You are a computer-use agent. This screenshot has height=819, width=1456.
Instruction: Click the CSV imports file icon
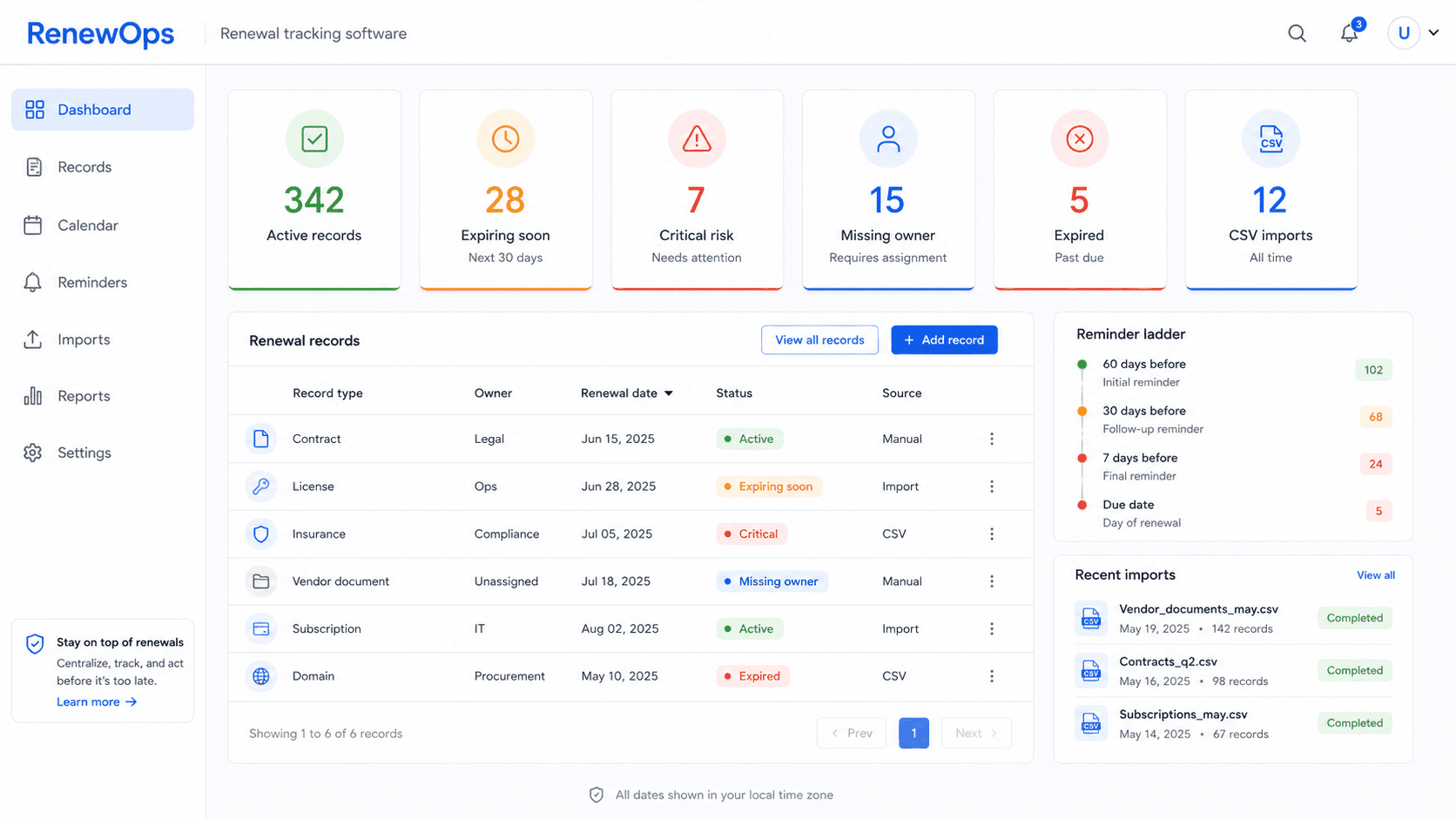1271,138
